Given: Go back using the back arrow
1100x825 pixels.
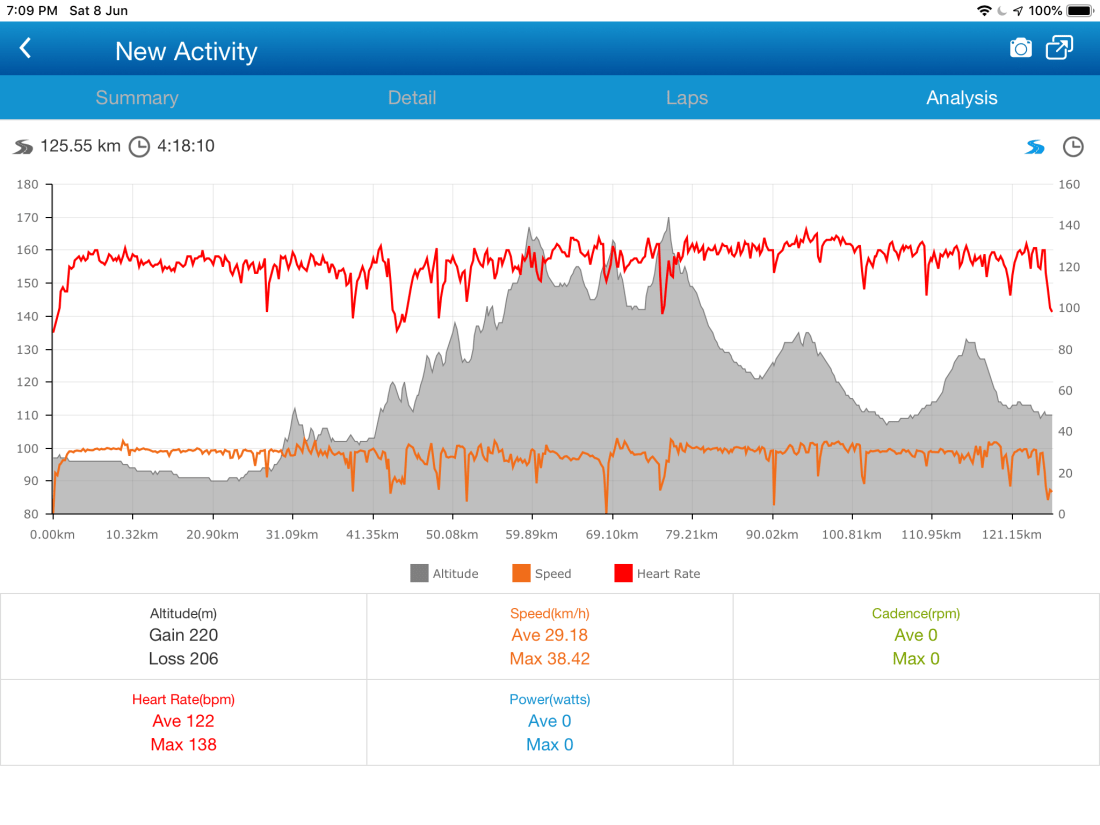Looking at the screenshot, I should (26, 49).
